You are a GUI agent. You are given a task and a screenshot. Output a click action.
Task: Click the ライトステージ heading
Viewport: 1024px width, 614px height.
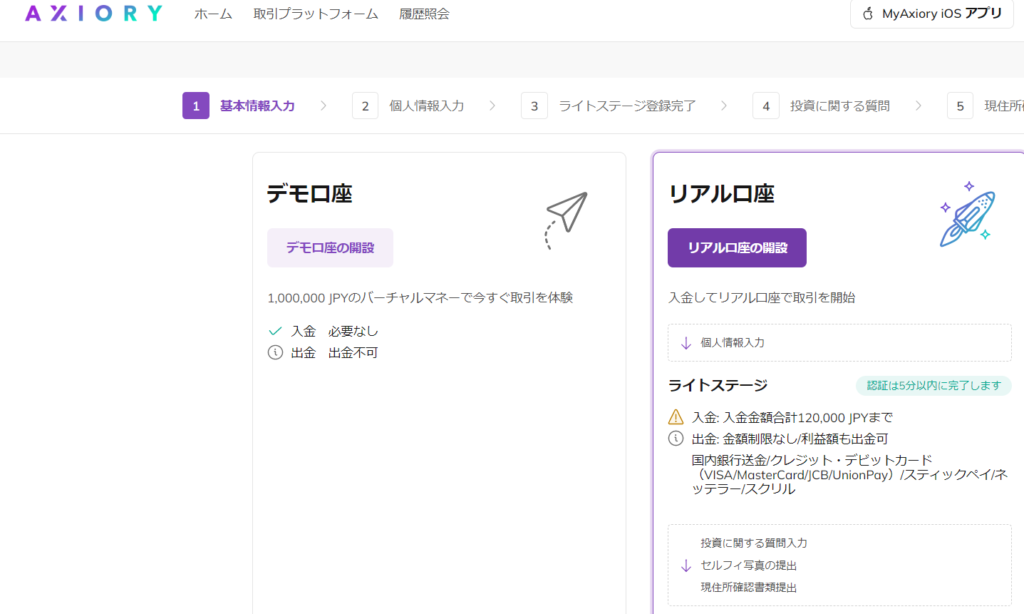pos(718,385)
